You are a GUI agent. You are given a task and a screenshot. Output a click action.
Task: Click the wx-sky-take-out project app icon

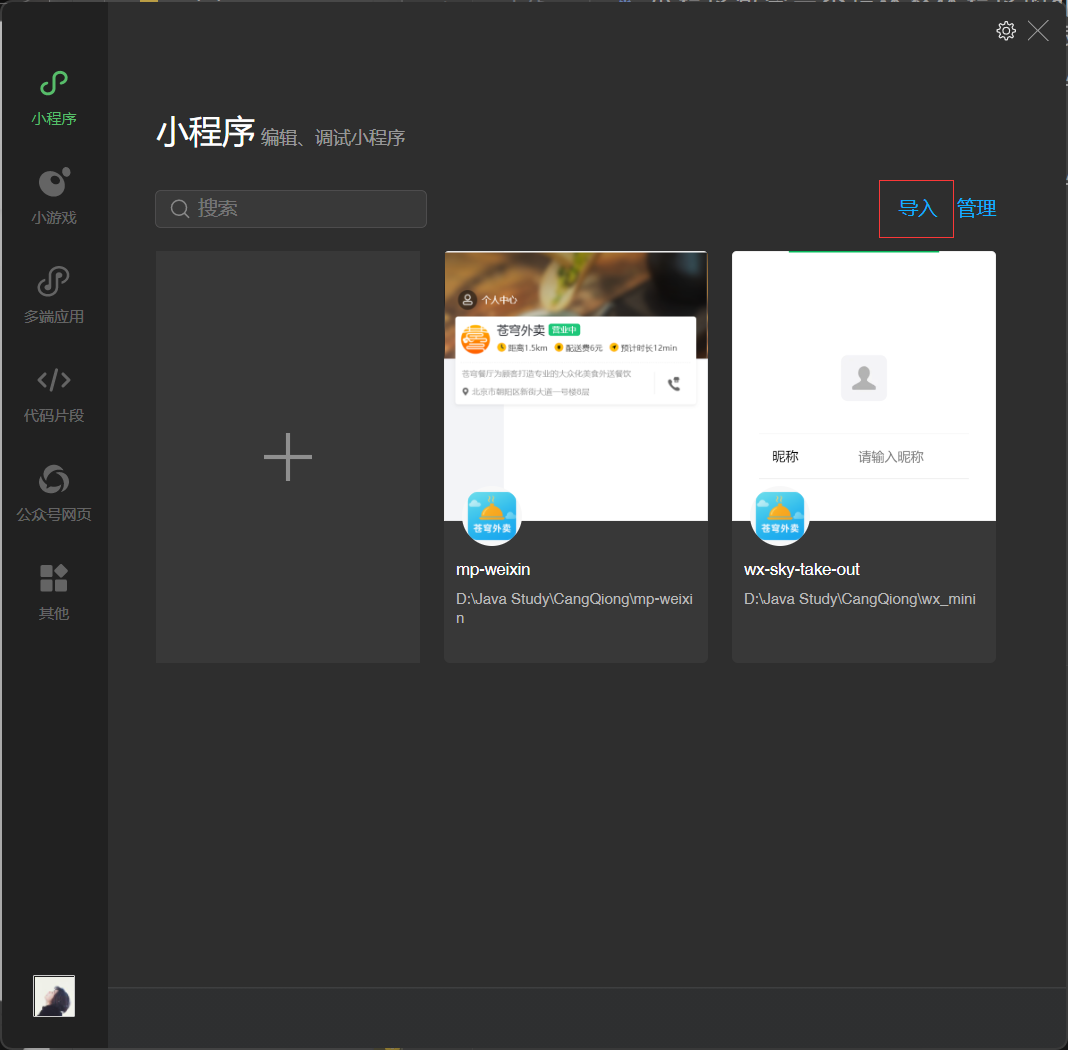coord(779,516)
